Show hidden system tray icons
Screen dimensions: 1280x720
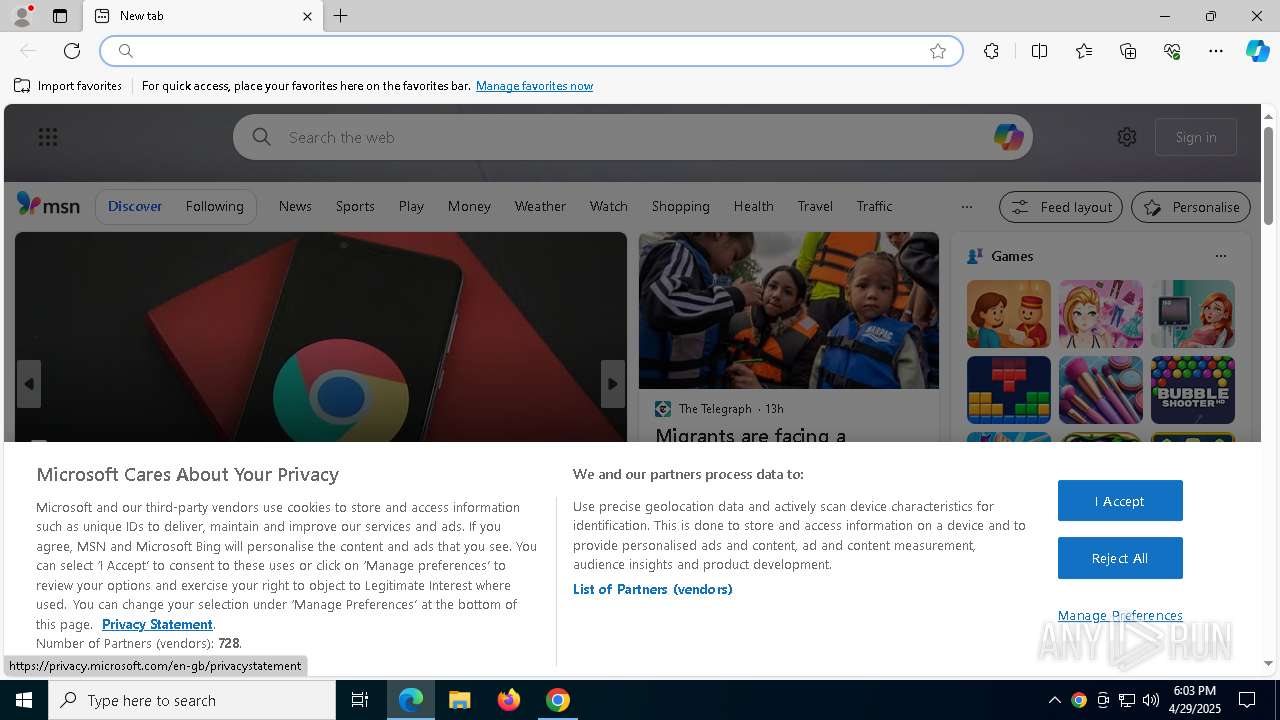coord(1054,700)
